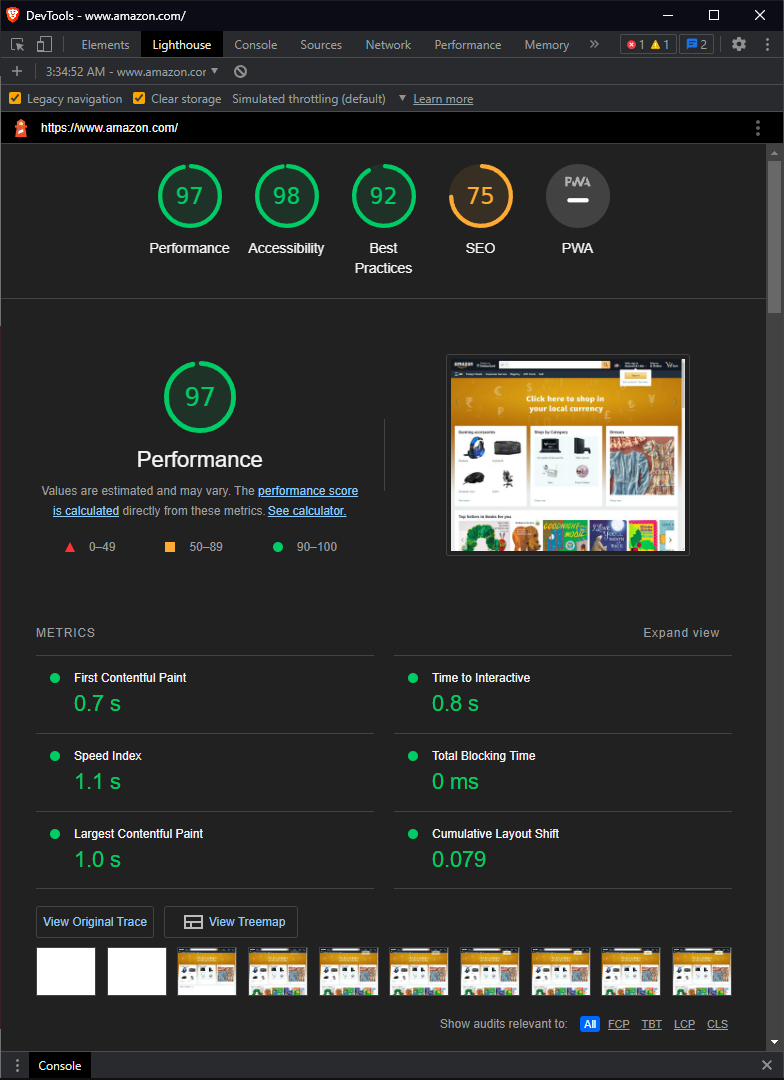The image size is (784, 1080).
Task: Click the final Amazon page screenshot
Action: 568,455
